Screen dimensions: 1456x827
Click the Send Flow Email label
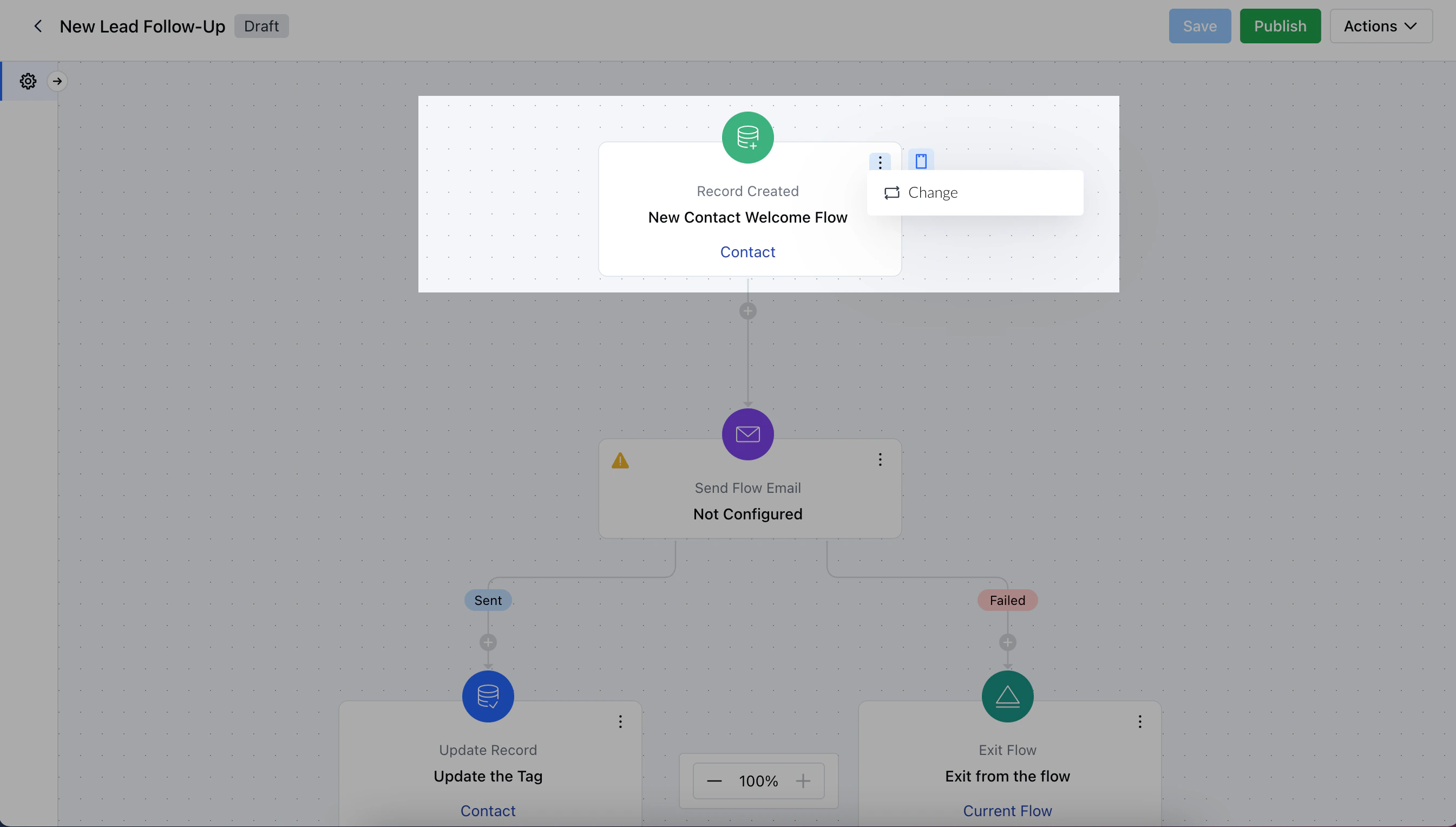[747, 488]
